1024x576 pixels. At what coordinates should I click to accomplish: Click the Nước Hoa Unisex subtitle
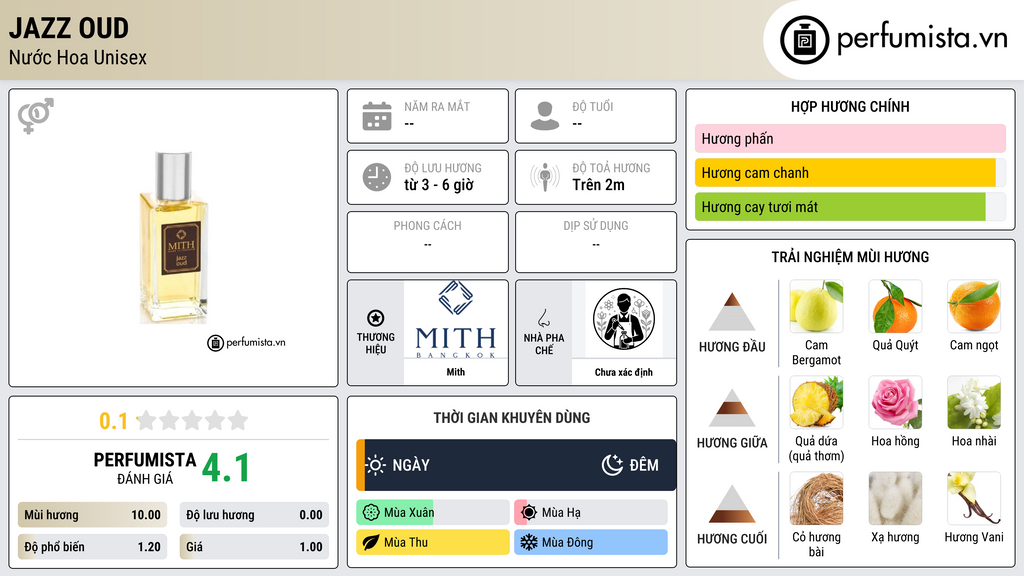coord(78,58)
